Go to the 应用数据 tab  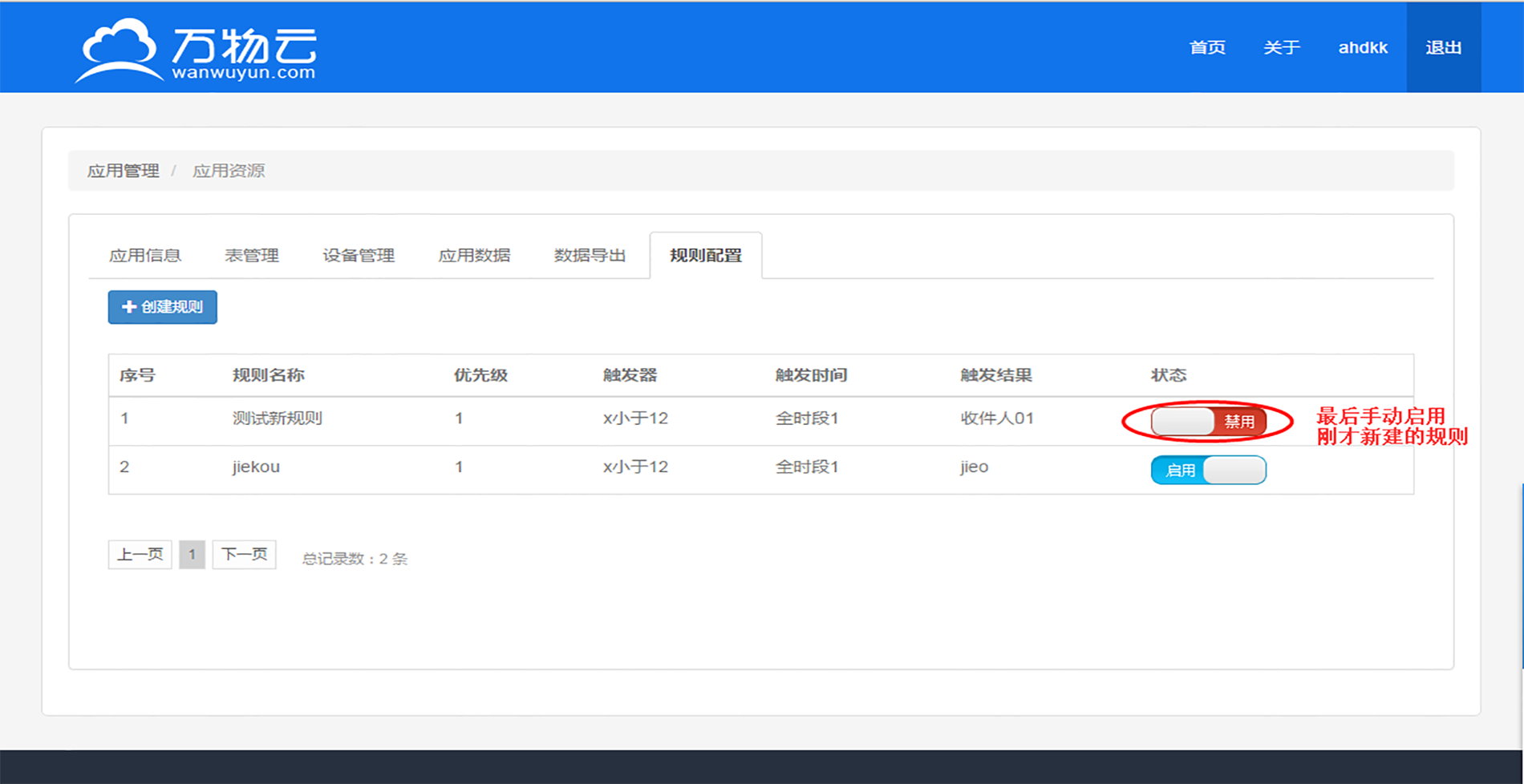[474, 256]
